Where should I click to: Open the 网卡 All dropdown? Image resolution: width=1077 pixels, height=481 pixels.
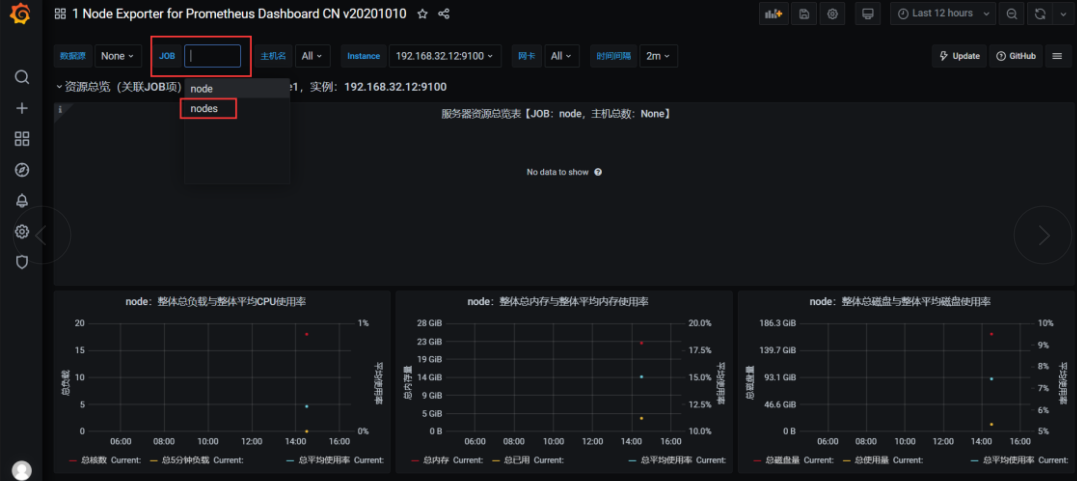(x=562, y=56)
